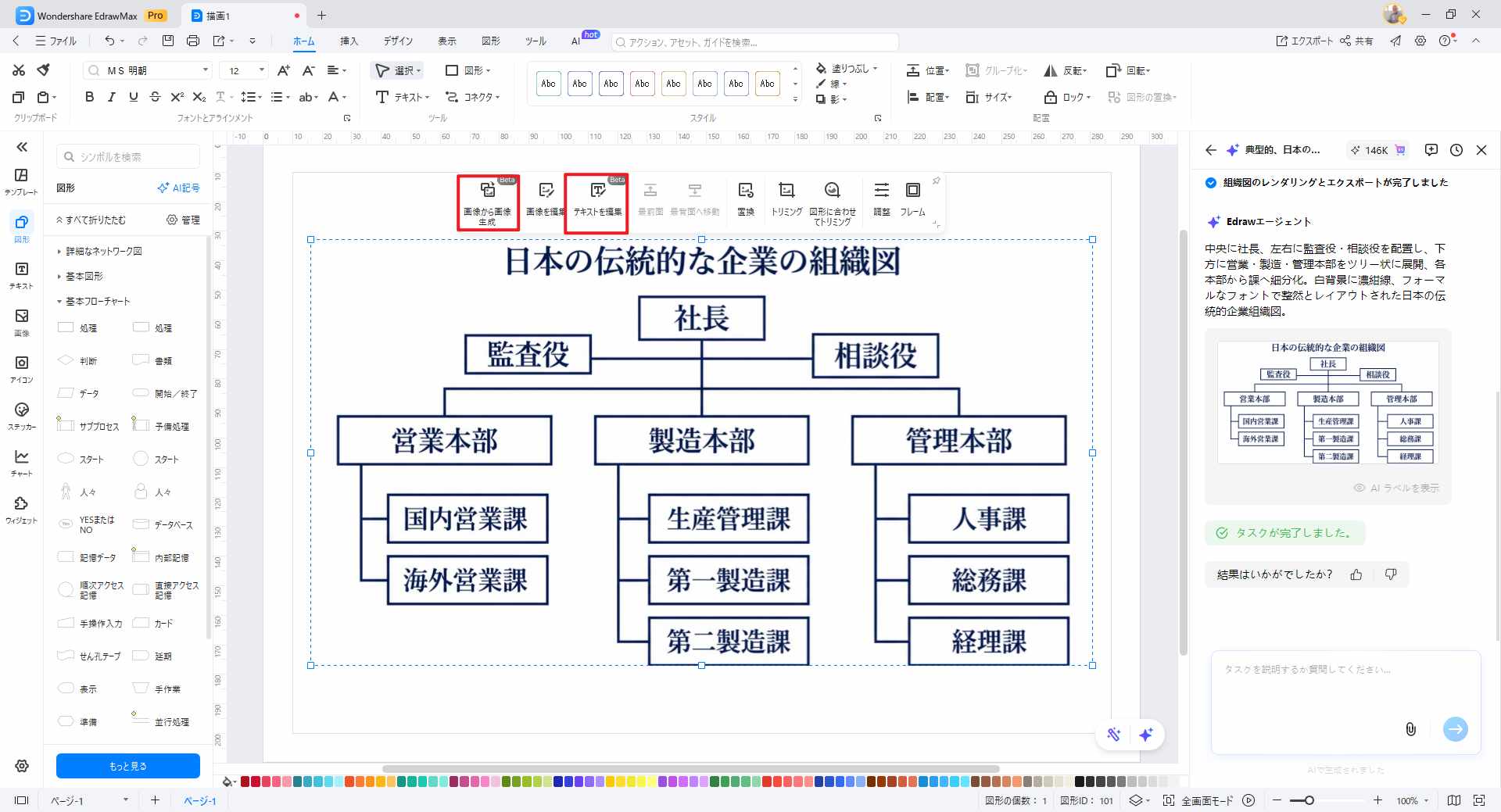Open the ファイル menu
This screenshot has height=812, width=1501.
coord(56,41)
